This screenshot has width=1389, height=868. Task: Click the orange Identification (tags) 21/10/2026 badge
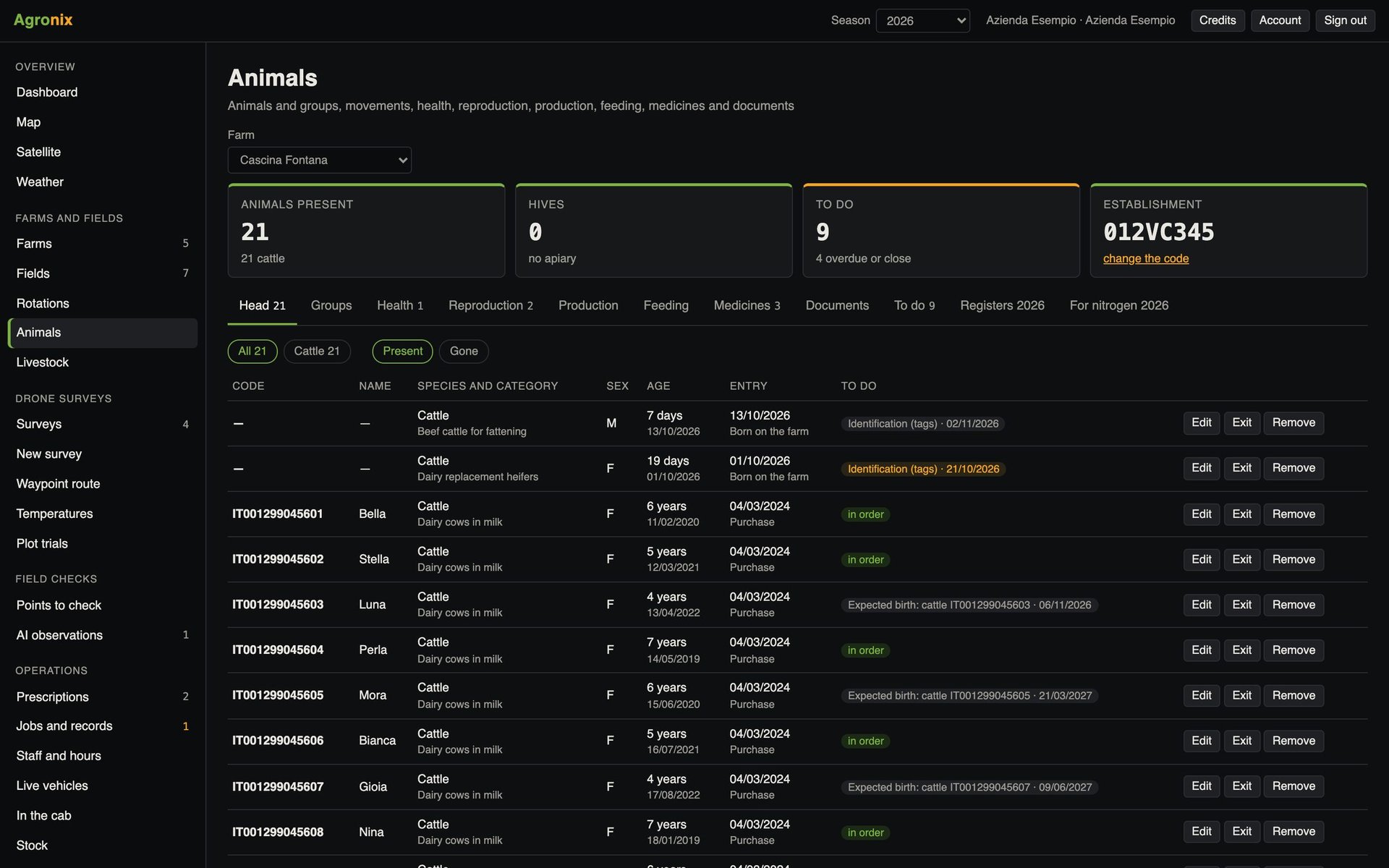coord(923,469)
